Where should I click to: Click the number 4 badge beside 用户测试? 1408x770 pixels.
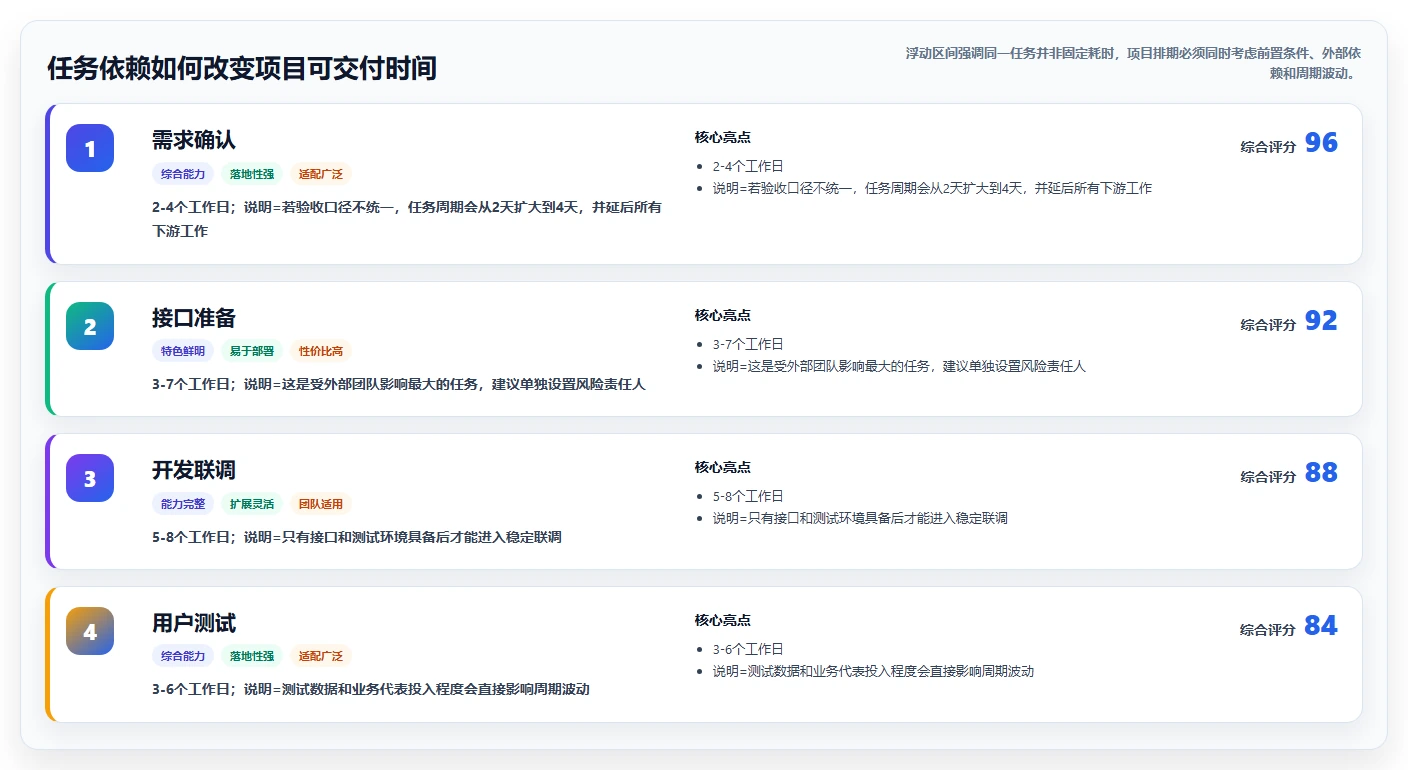[x=90, y=631]
